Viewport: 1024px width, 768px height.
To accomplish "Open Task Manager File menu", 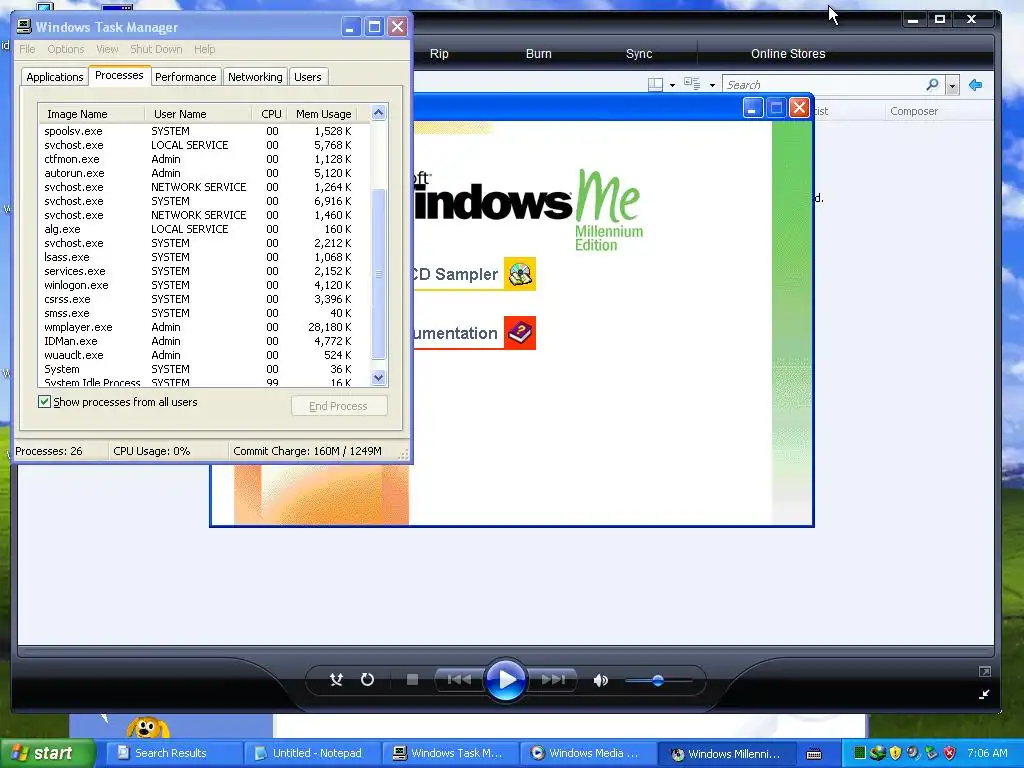I will click(27, 49).
